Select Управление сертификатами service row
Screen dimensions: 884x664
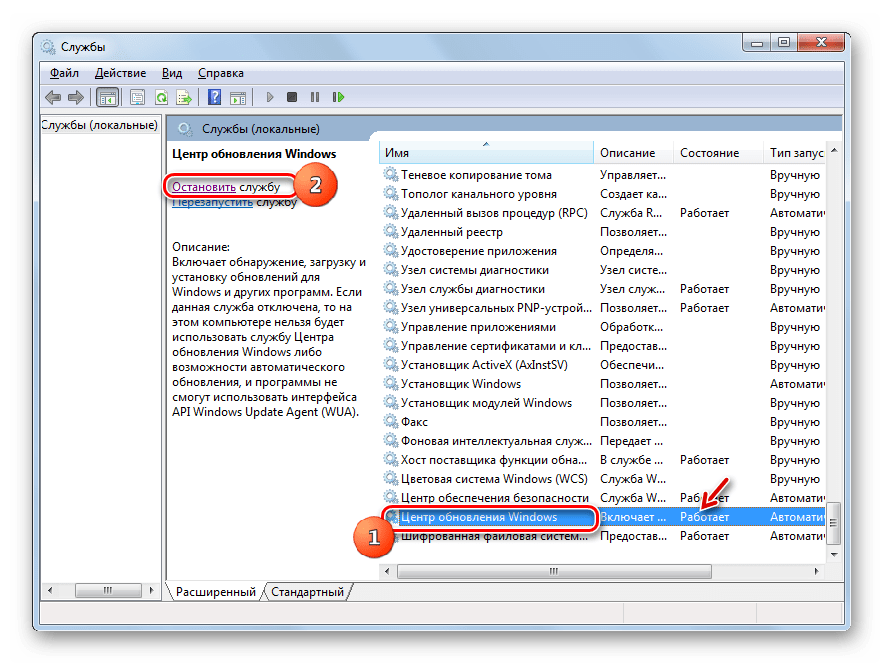click(x=603, y=346)
